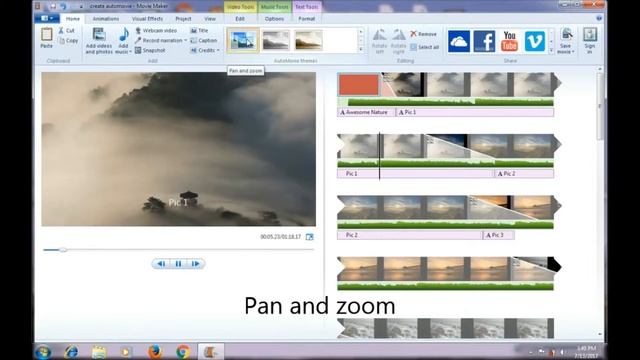Screen dimensions: 640x360
Task: Open the Home ribbon tab
Action: coord(73,19)
